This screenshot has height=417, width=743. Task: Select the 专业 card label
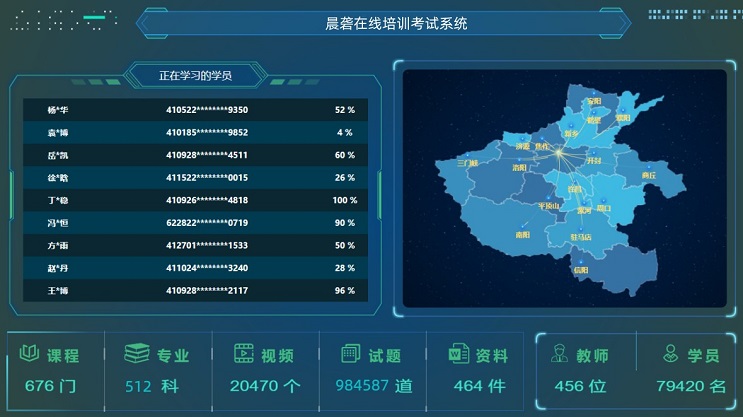pyautogui.click(x=173, y=356)
